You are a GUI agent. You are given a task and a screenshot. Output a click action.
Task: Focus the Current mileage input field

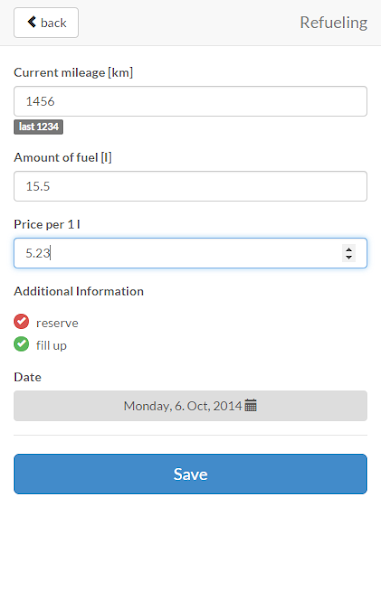point(190,101)
